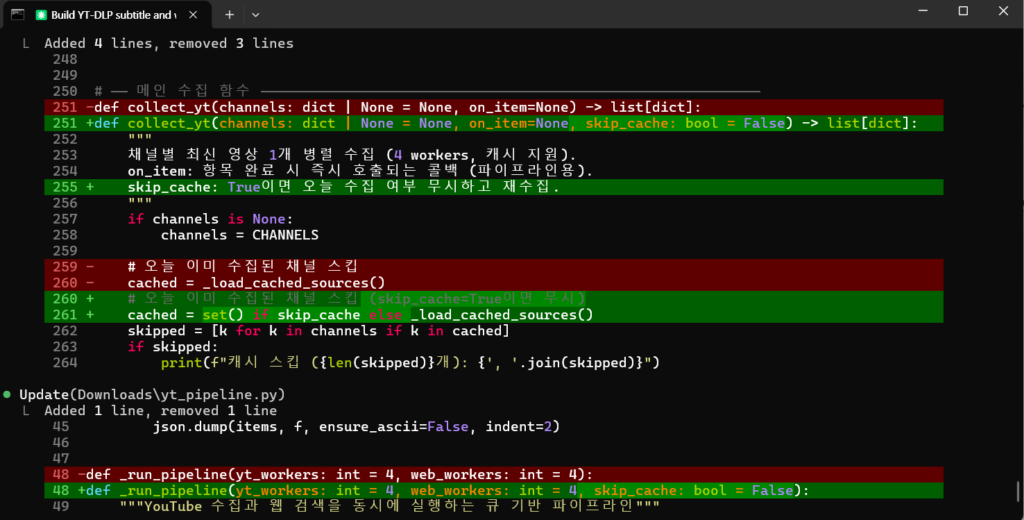Maximize the terminal window
The height and width of the screenshot is (520, 1024).
pos(962,12)
